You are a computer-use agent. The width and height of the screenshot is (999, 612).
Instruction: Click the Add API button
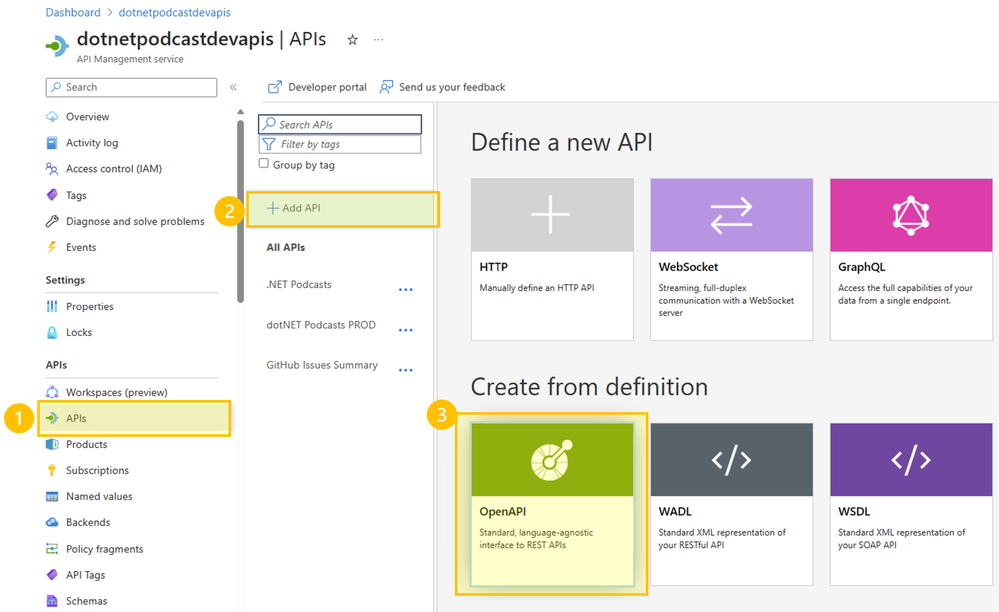343,209
